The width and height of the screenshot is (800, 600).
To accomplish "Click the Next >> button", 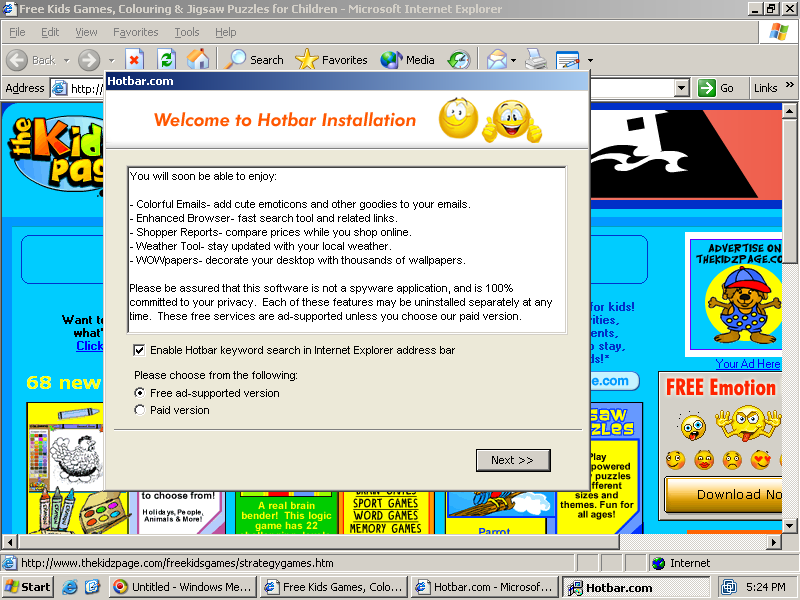I will [x=513, y=460].
